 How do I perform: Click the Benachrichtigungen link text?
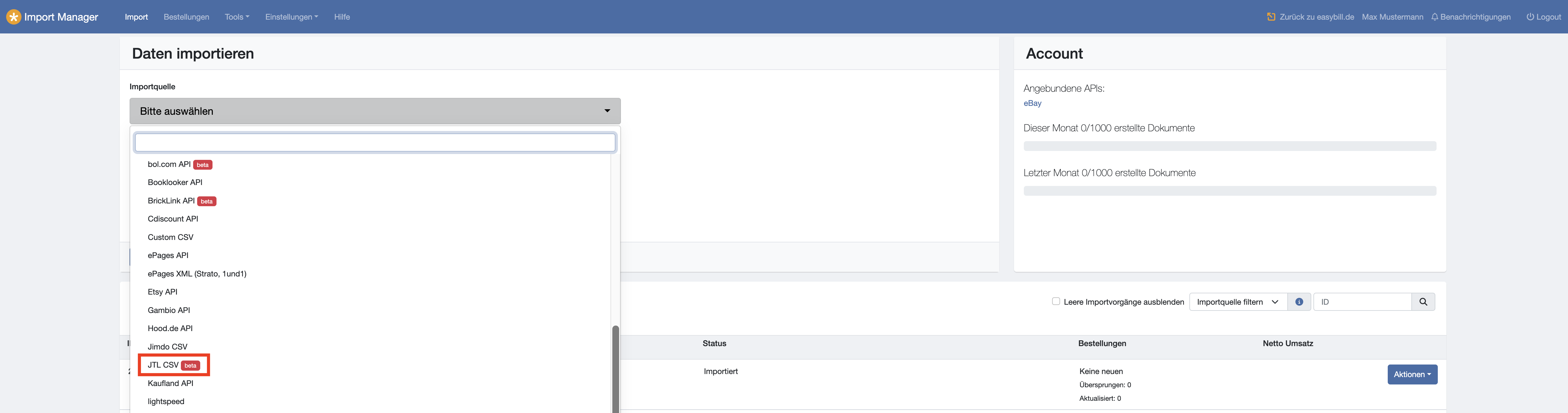1476,17
